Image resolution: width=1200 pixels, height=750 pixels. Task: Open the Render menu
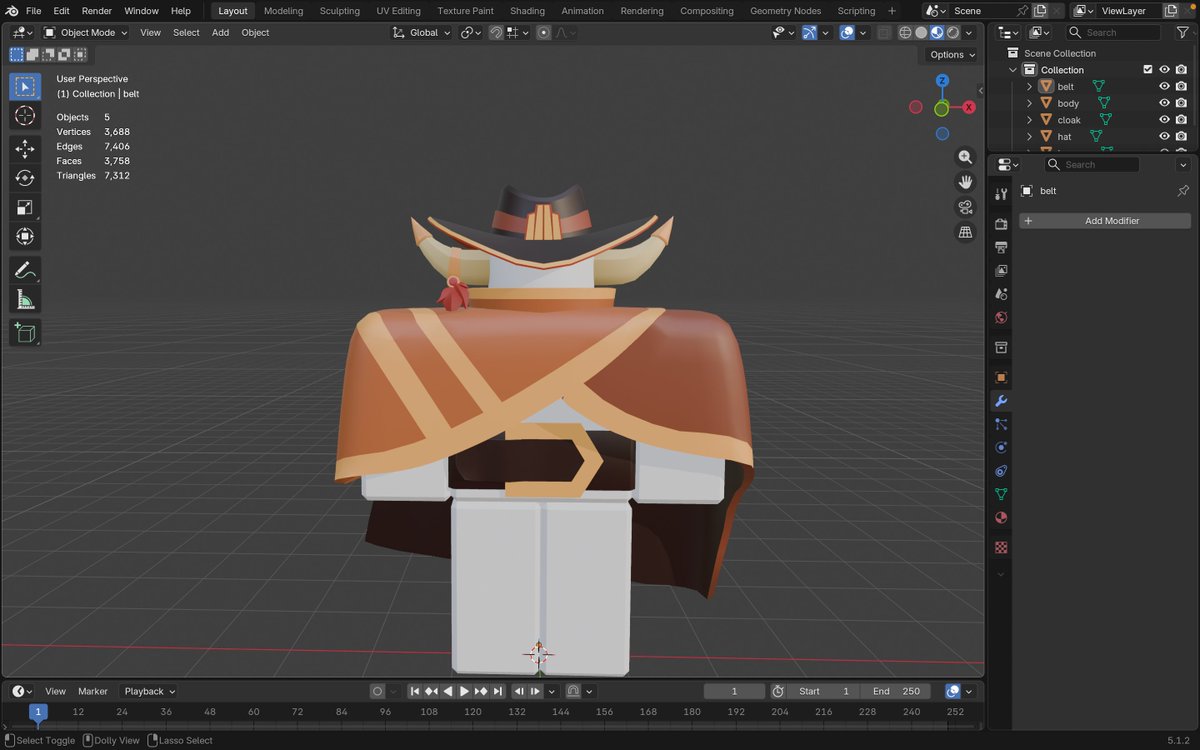[97, 10]
